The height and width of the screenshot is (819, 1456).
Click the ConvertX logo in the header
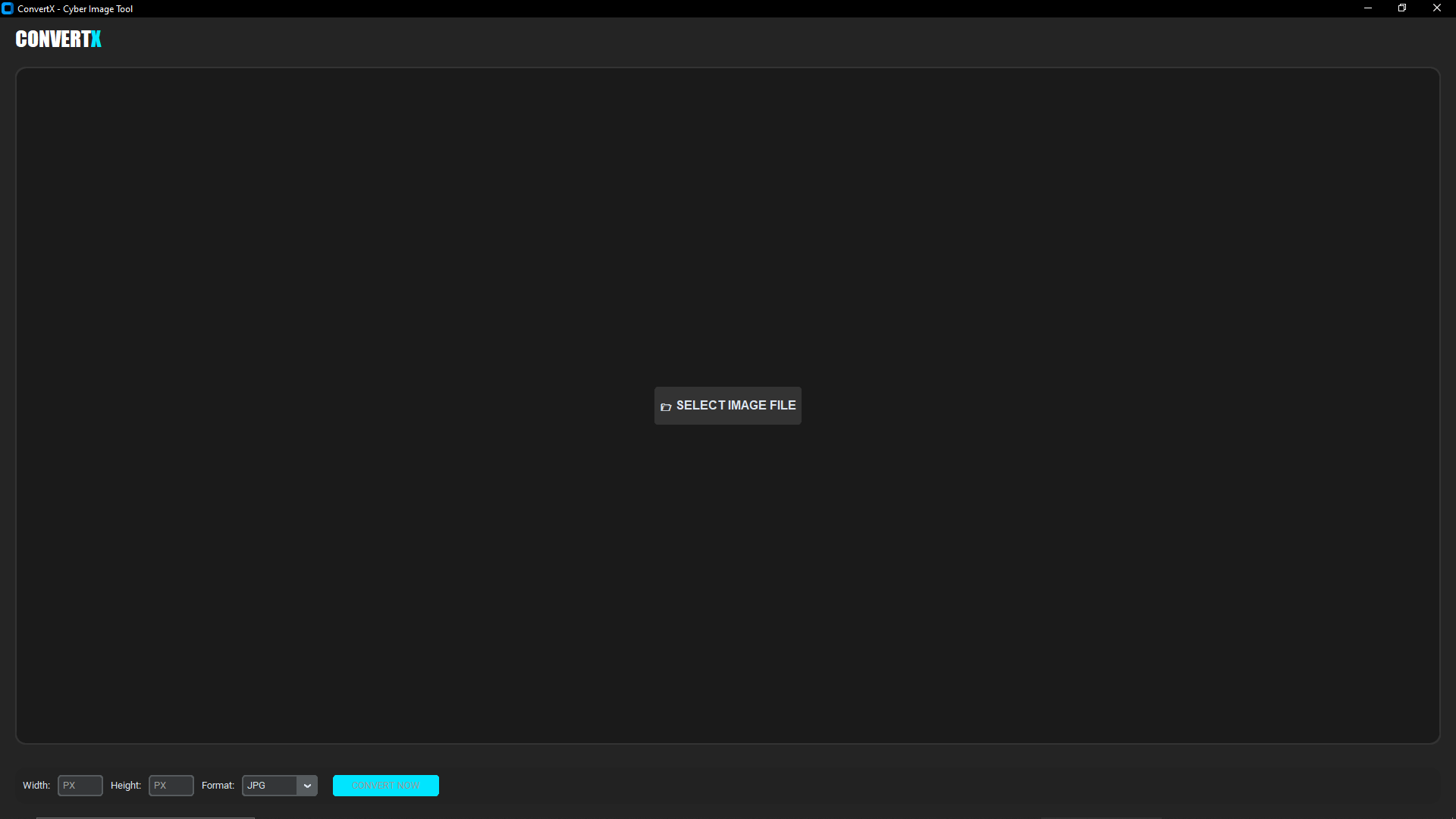(58, 39)
